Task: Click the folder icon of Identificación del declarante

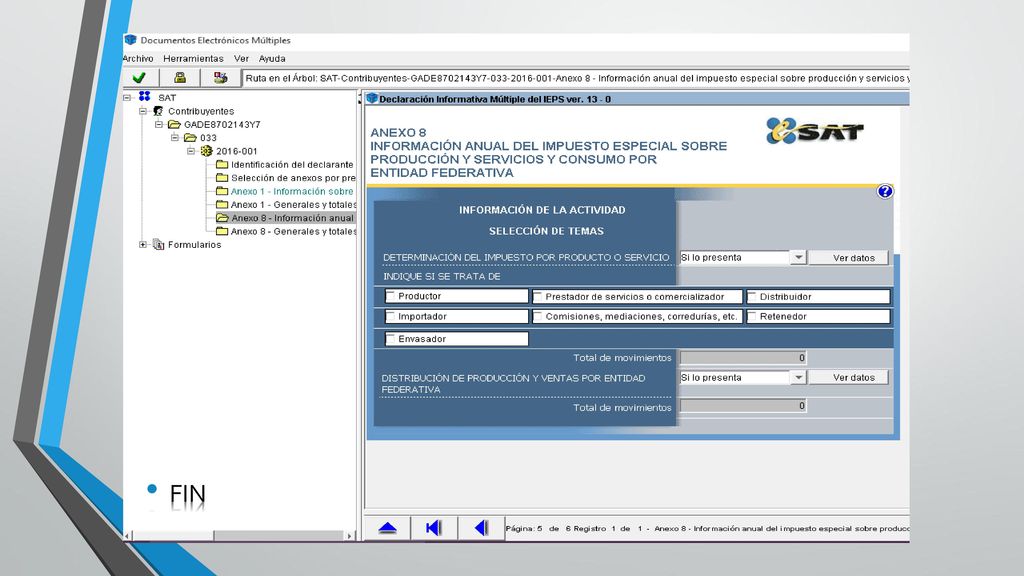Action: pyautogui.click(x=222, y=165)
